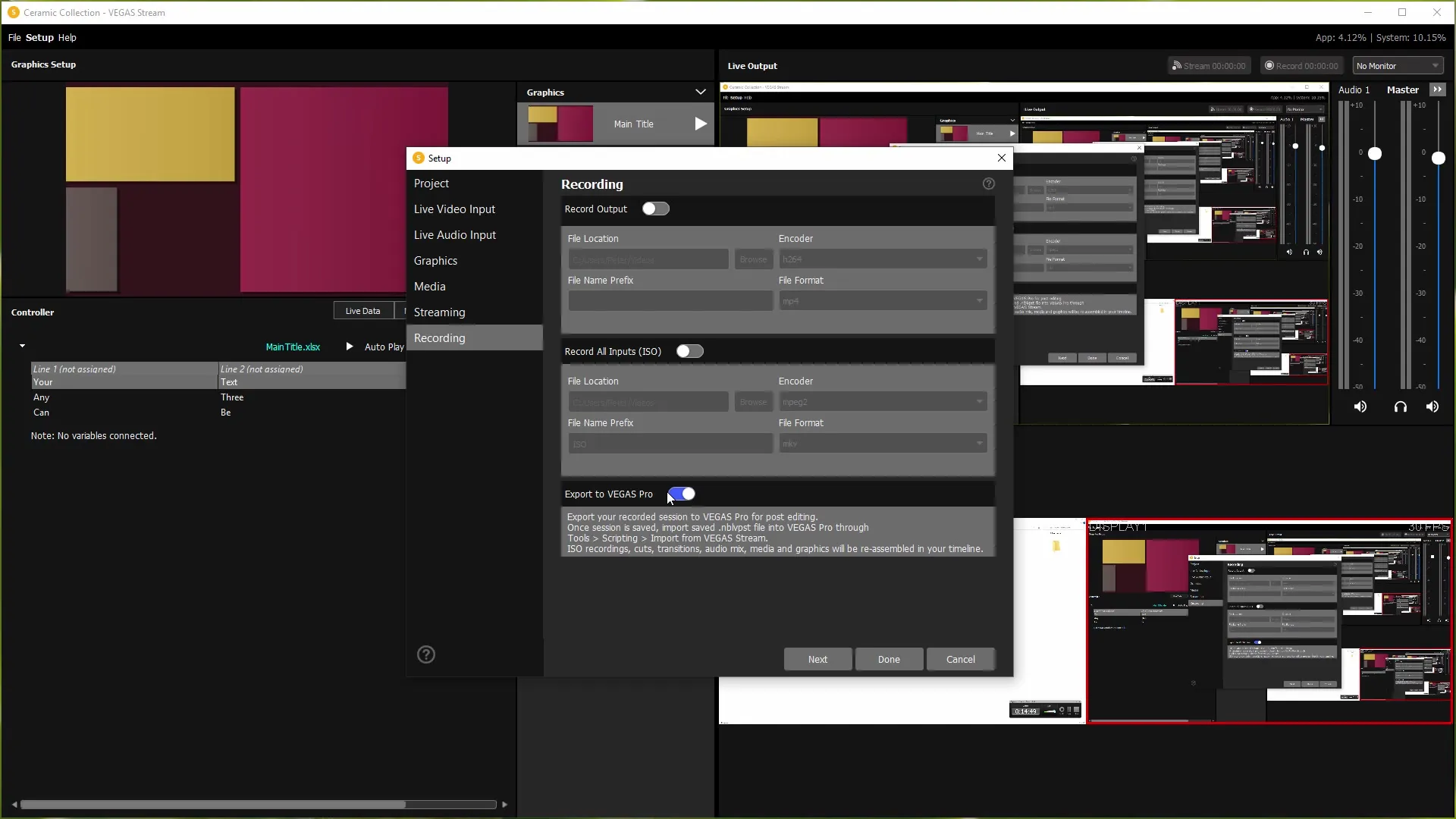
Task: Select Recording in Setup sidebar
Action: click(x=475, y=338)
